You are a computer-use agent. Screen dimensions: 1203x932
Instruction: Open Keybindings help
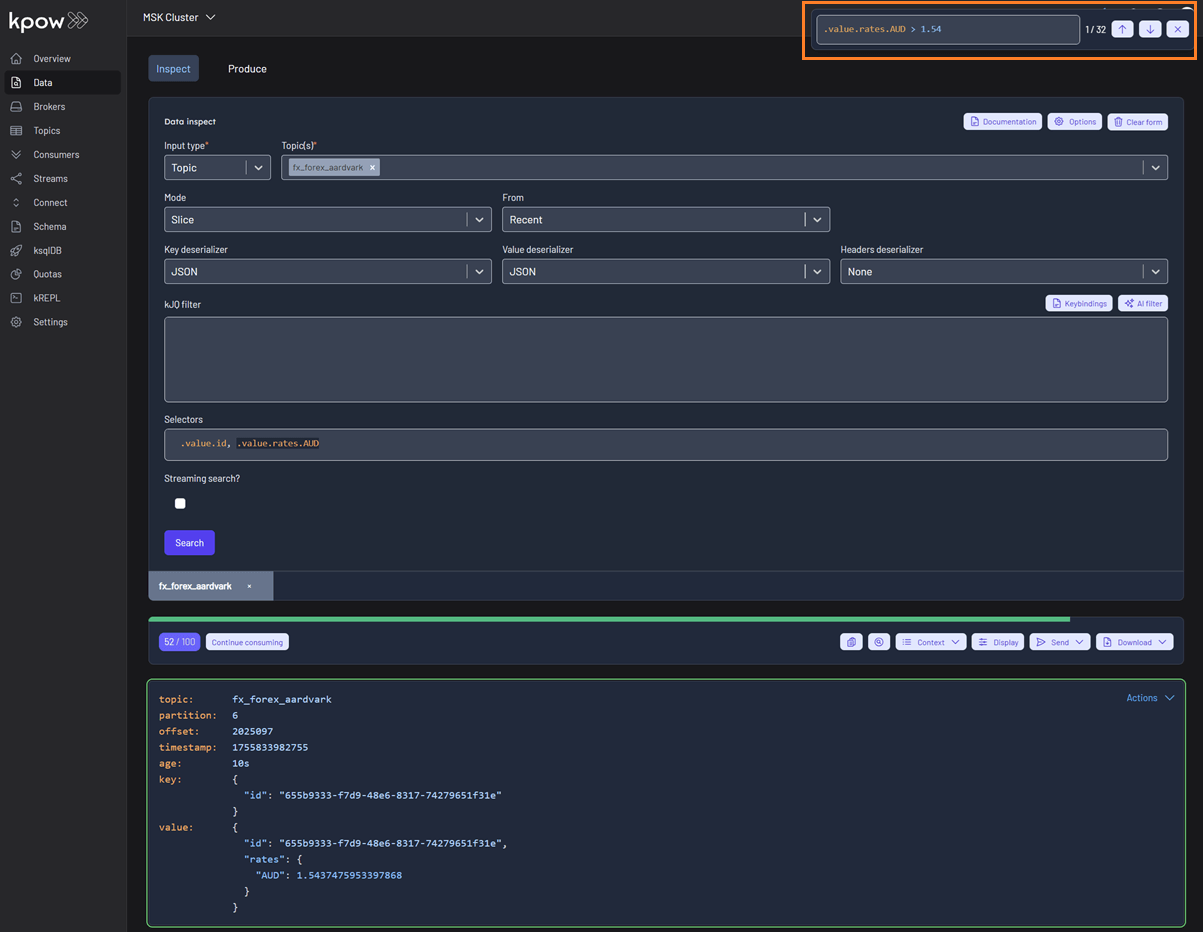point(1079,303)
